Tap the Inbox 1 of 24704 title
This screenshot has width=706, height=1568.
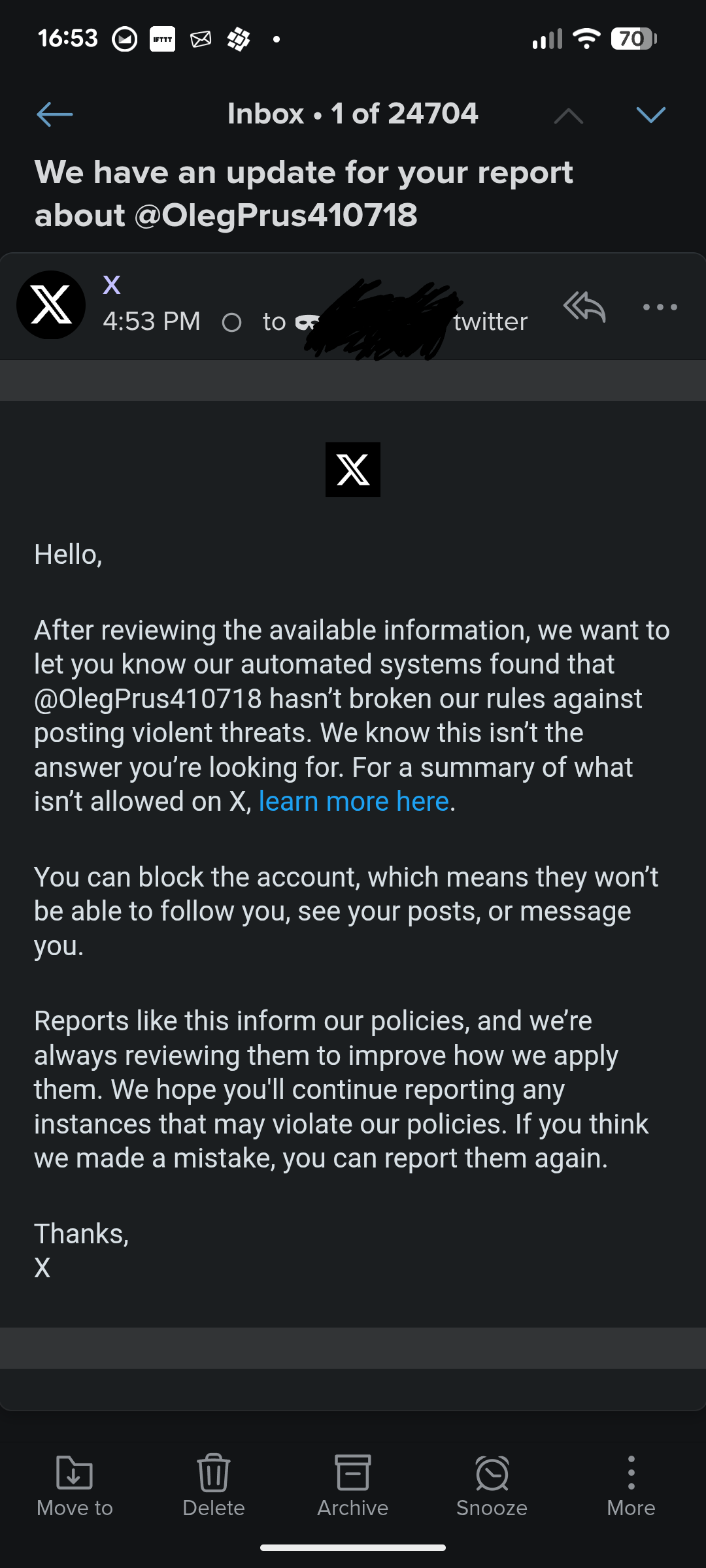pyautogui.click(x=353, y=114)
